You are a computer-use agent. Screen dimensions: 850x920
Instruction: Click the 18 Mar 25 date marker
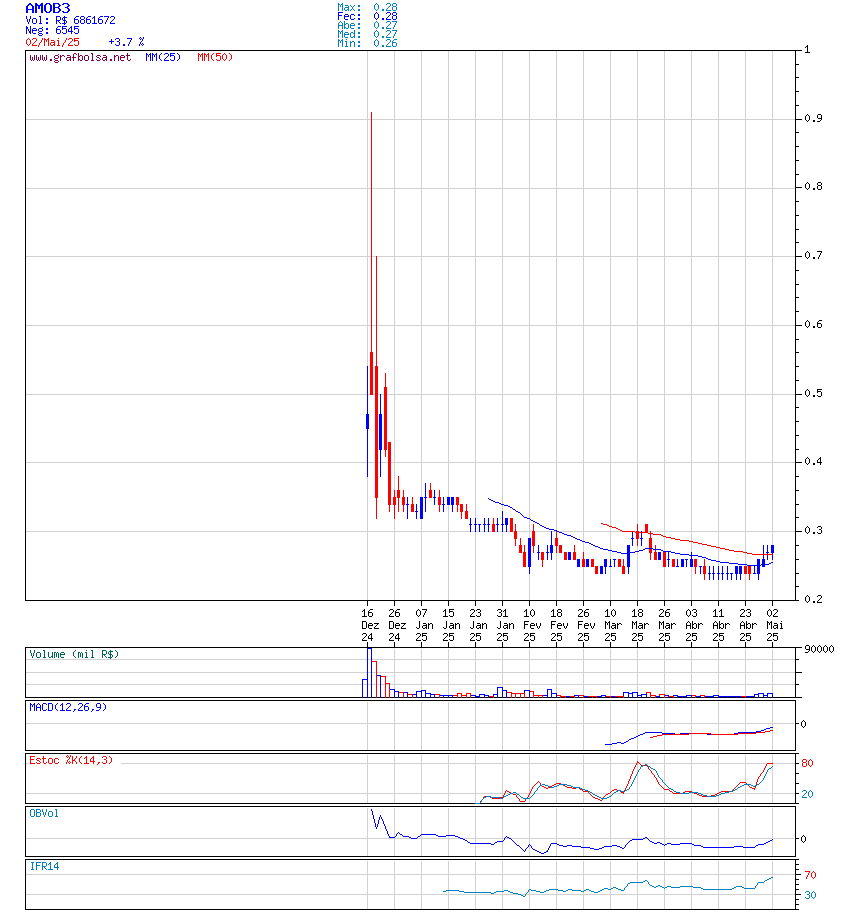[x=639, y=625]
